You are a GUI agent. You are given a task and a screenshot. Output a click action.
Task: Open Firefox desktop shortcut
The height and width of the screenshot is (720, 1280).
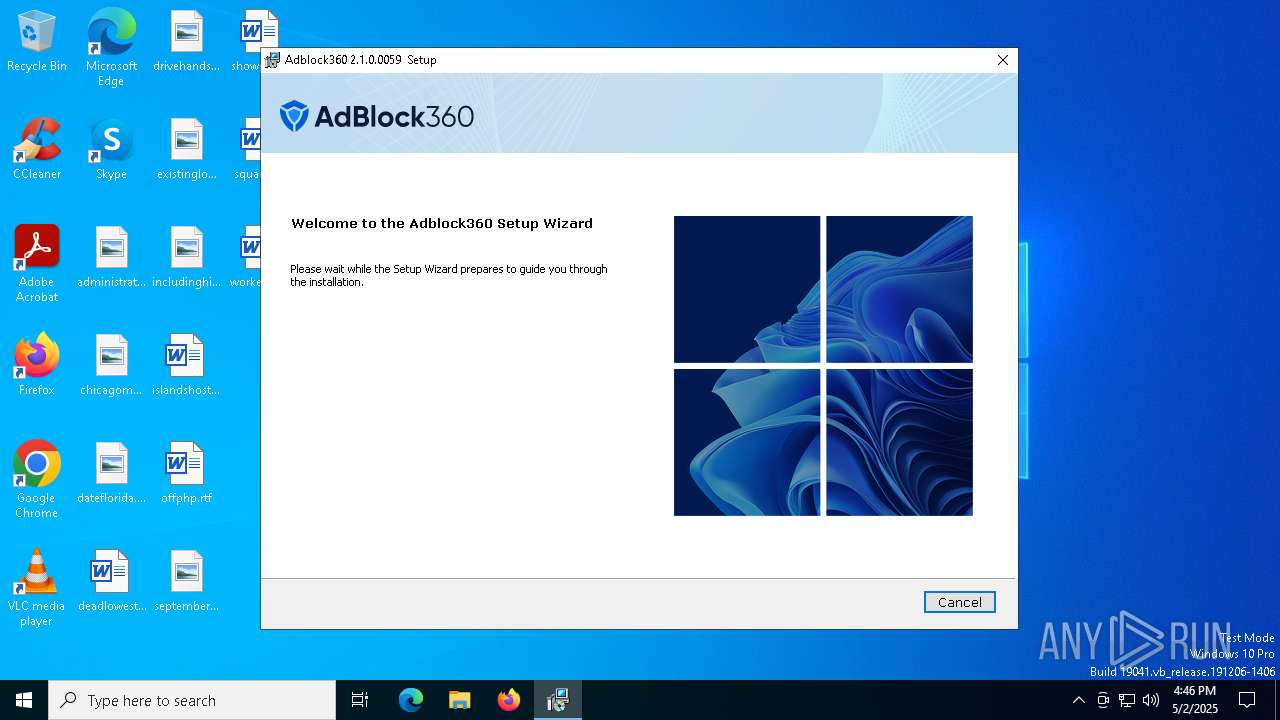coord(37,365)
